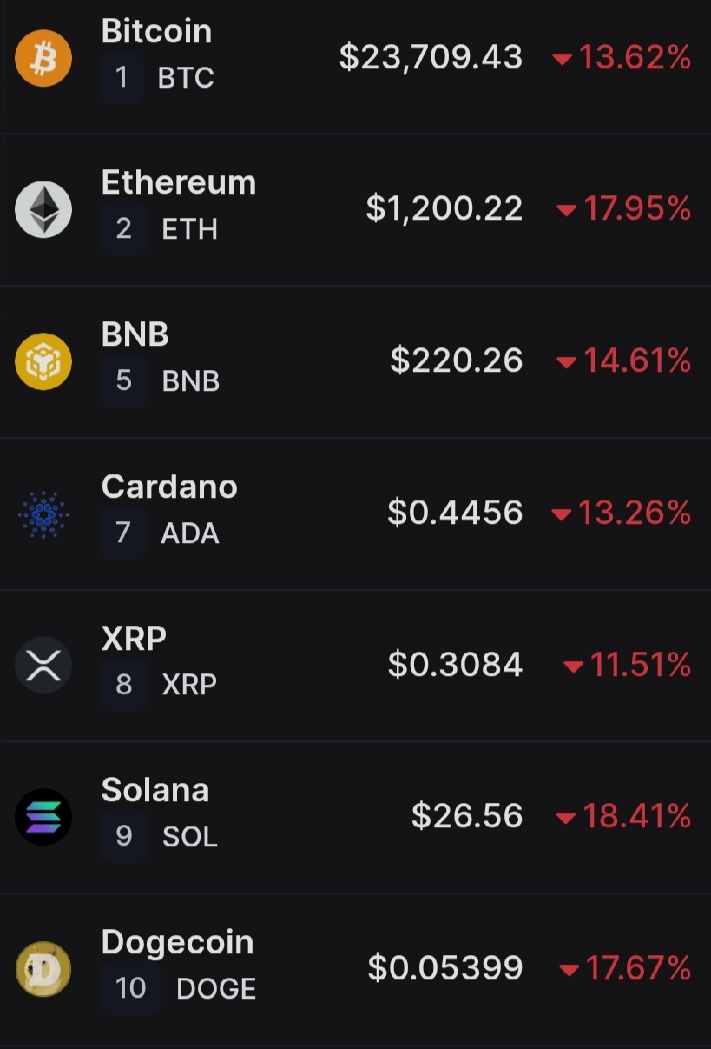Viewport: 711px width, 1049px height.
Task: Click Solana's 18.41% change indicator
Action: pyautogui.click(x=623, y=816)
